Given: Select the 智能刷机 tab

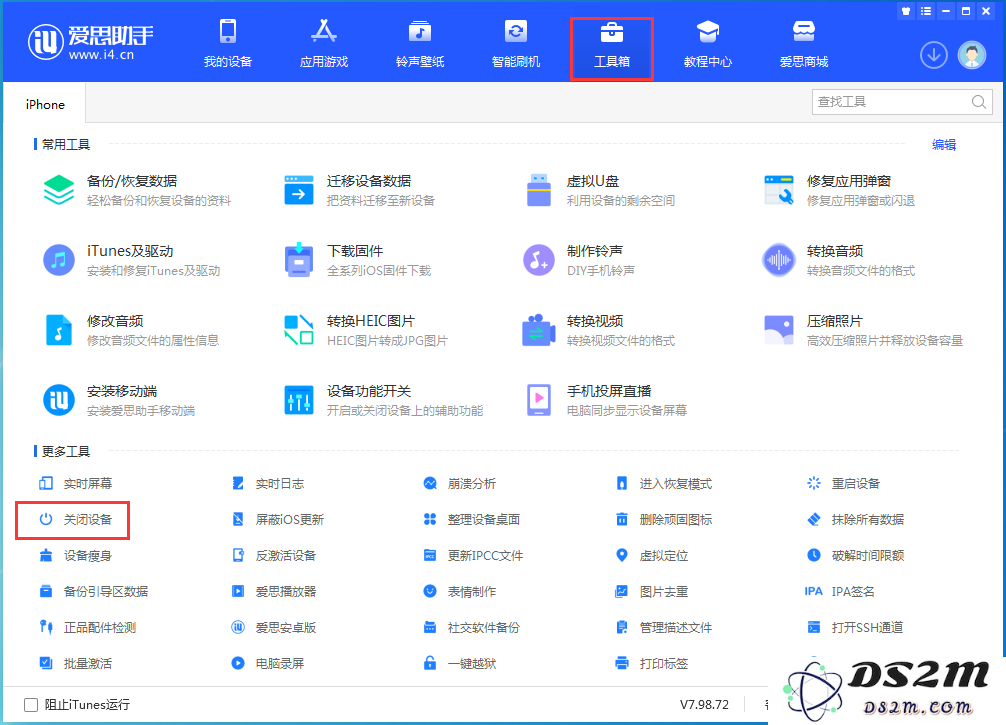Looking at the screenshot, I should coord(516,44).
